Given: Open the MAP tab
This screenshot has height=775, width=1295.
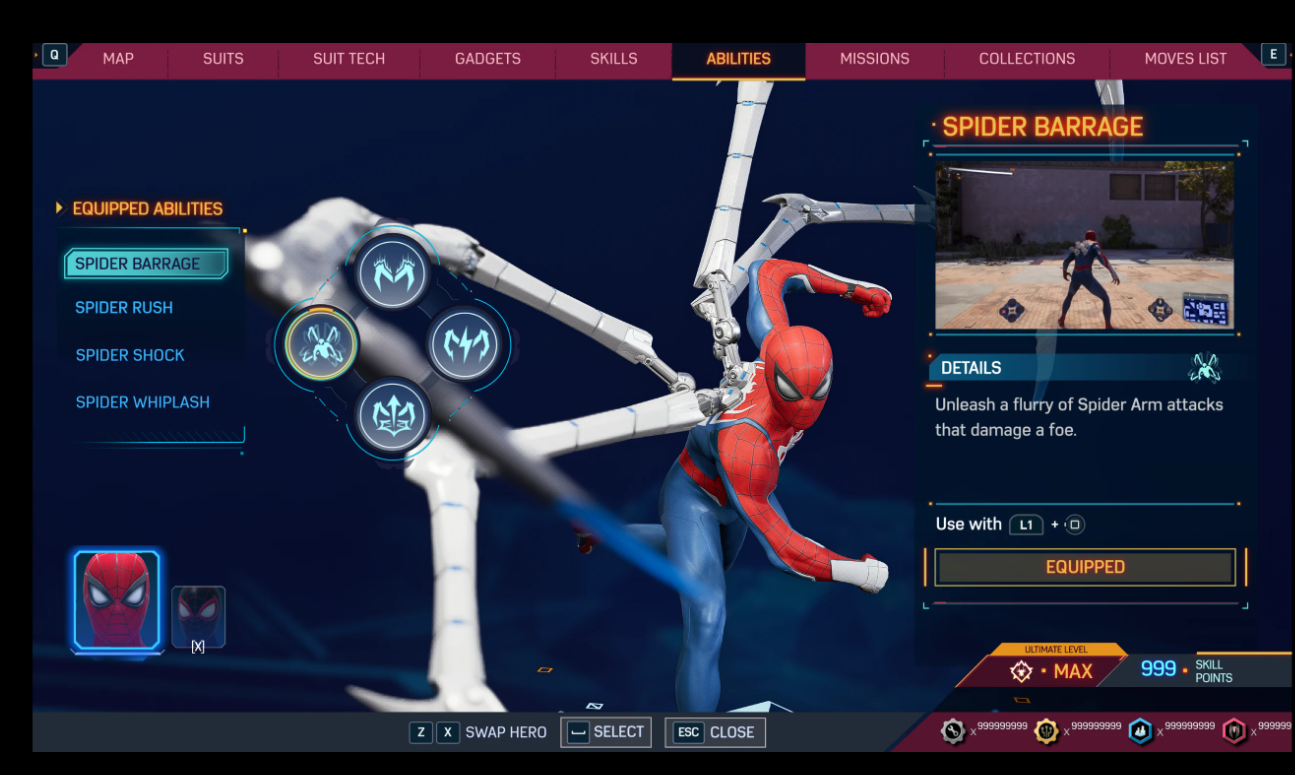Looking at the screenshot, I should click(118, 59).
